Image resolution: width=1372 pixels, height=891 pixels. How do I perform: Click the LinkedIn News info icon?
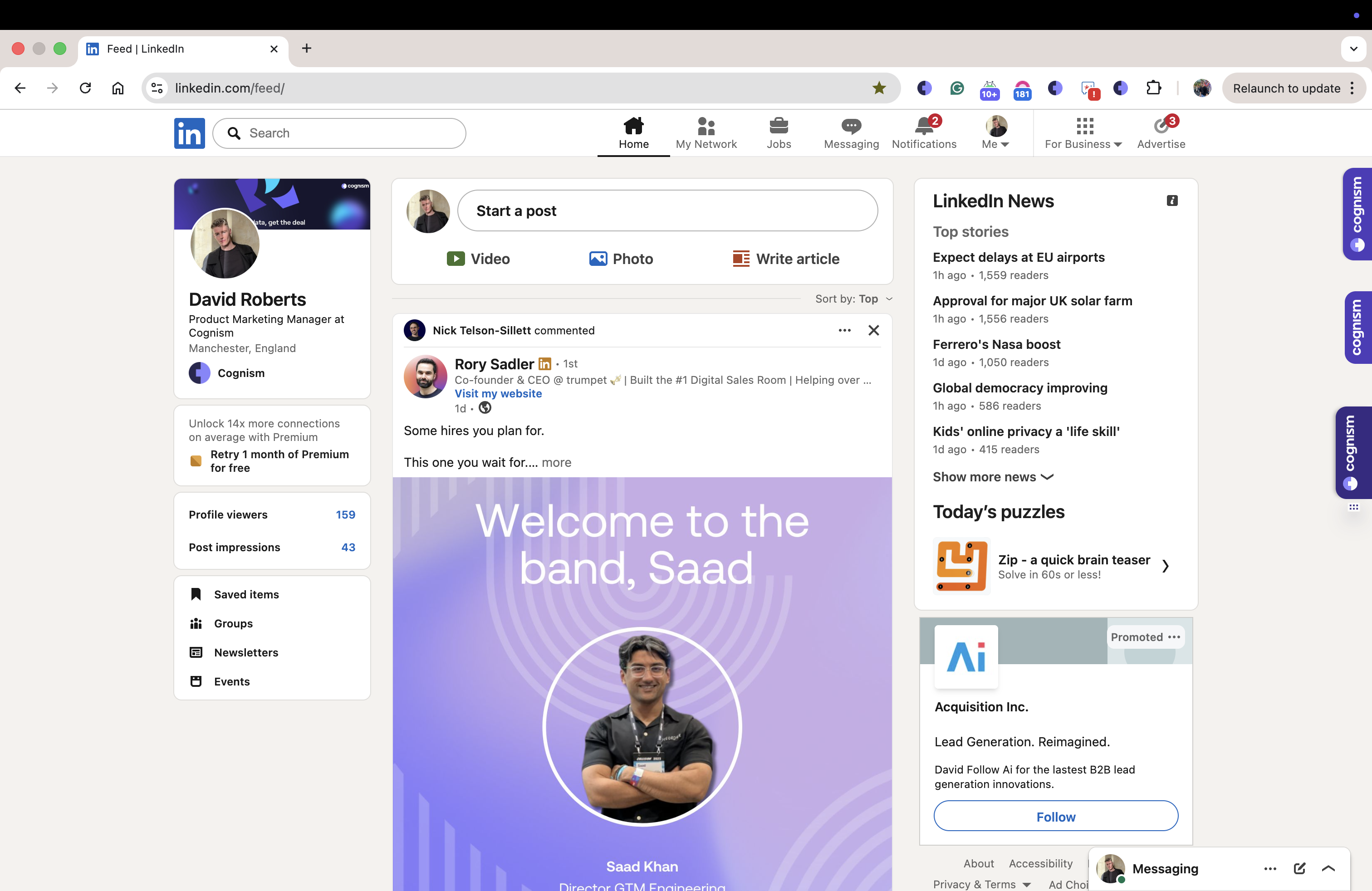point(1171,201)
